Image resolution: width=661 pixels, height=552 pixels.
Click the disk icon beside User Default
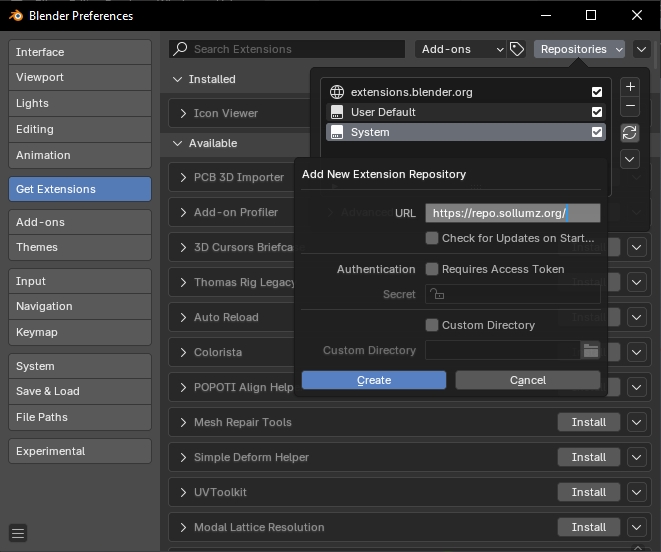(x=337, y=112)
